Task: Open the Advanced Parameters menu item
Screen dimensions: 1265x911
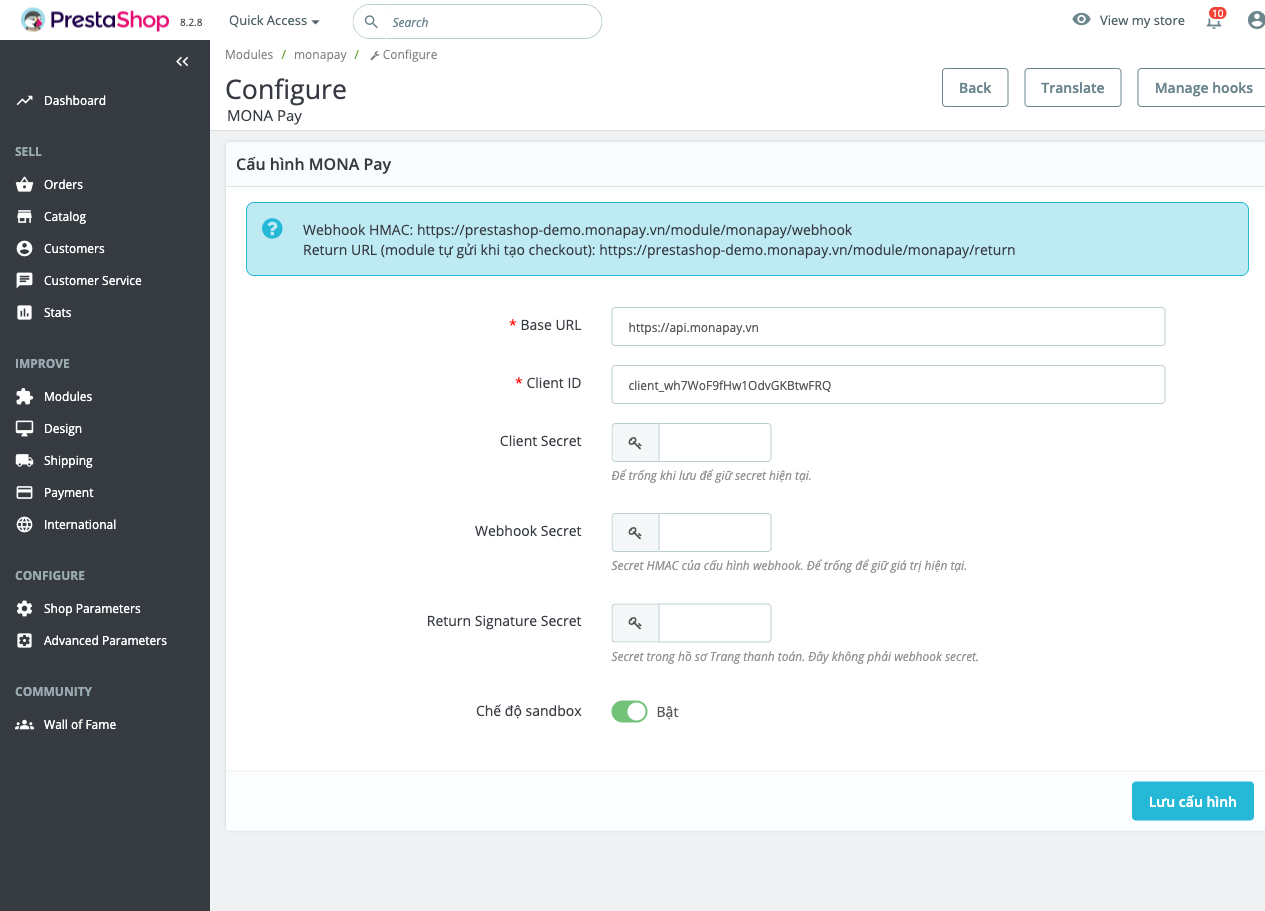Action: click(x=105, y=641)
